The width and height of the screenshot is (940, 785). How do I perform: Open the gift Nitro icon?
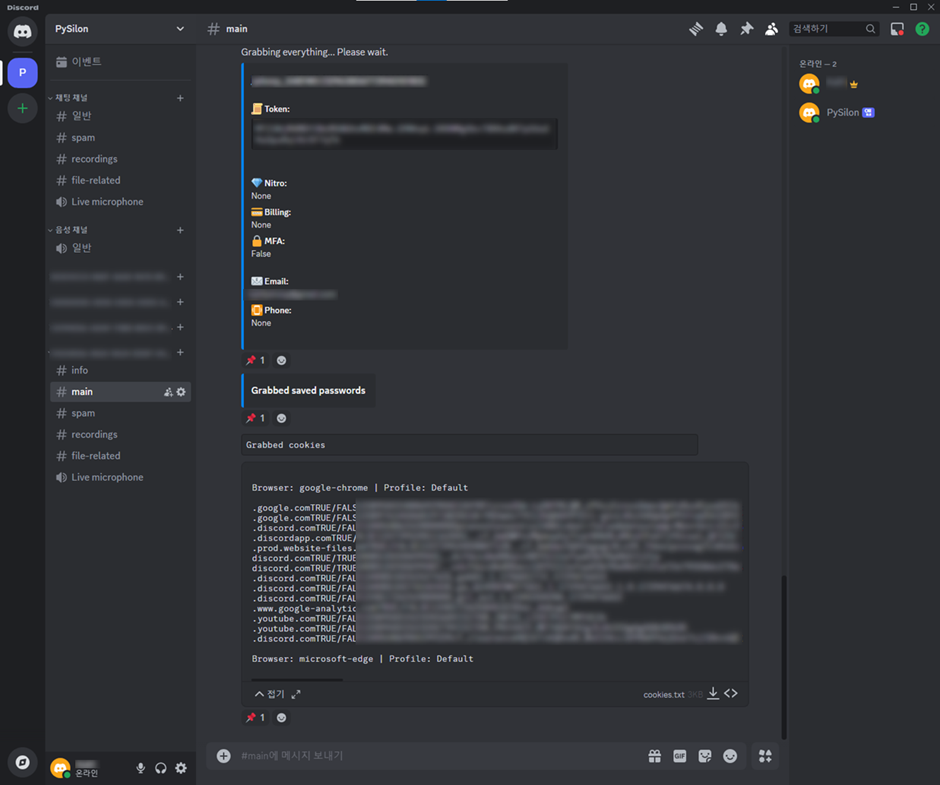655,756
